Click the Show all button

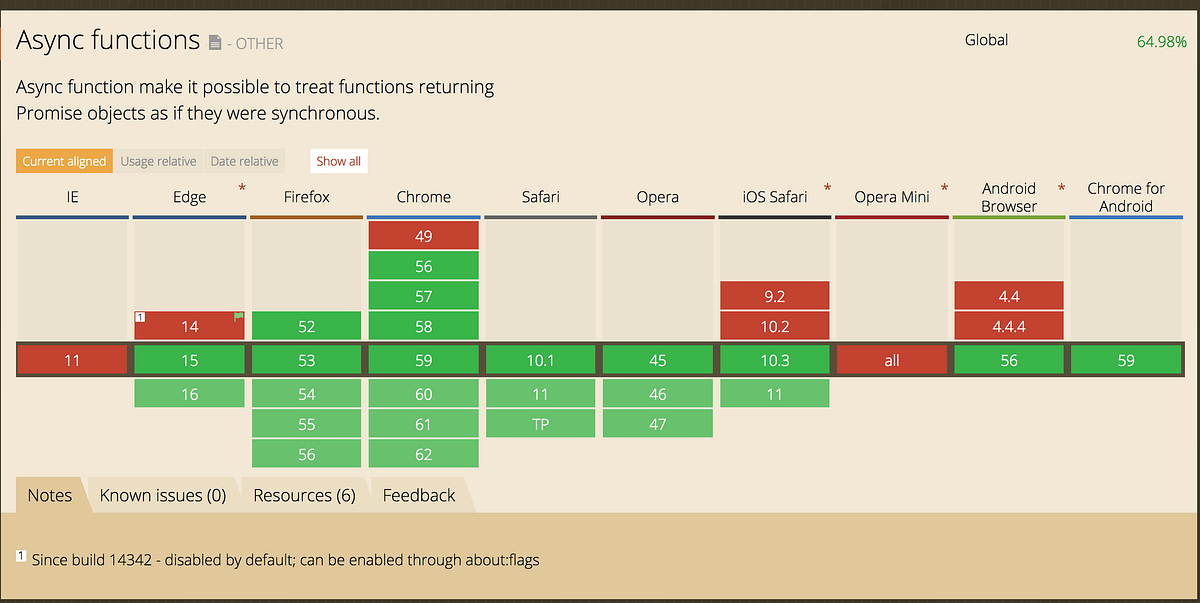338,160
